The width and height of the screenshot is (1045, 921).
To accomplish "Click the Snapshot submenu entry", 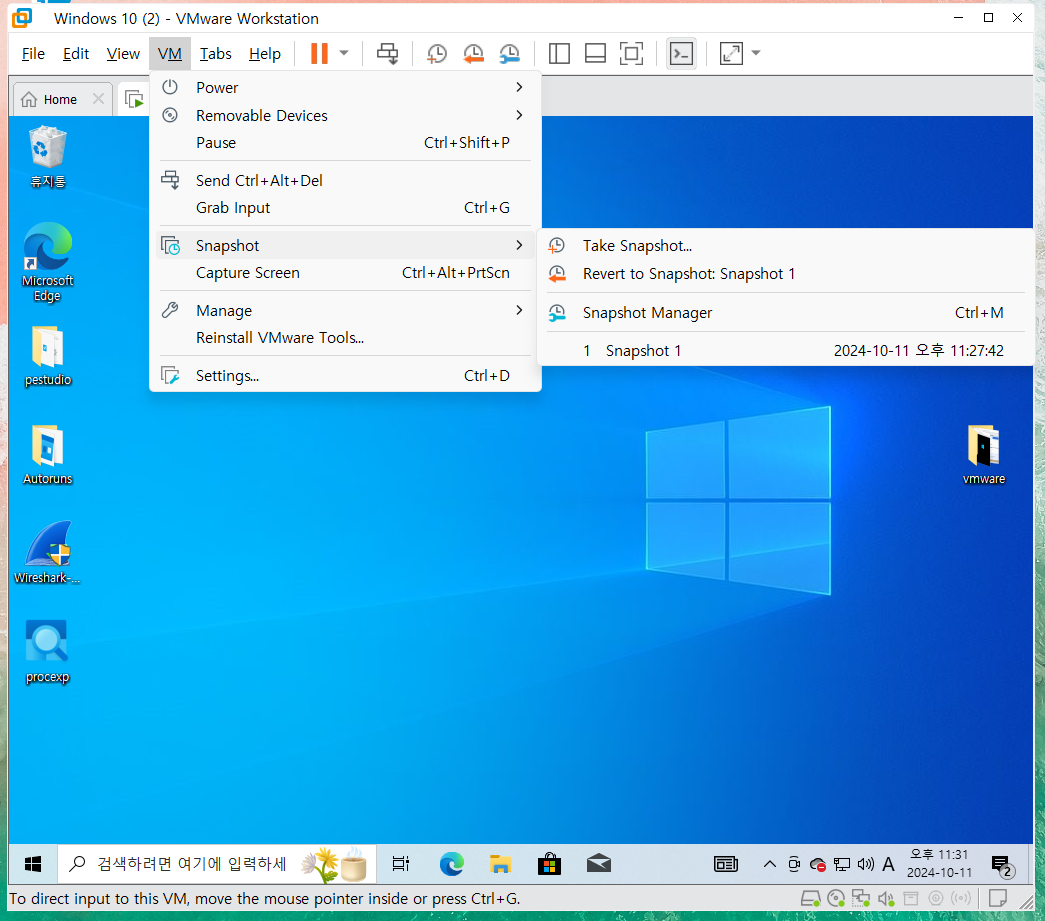I will (345, 245).
